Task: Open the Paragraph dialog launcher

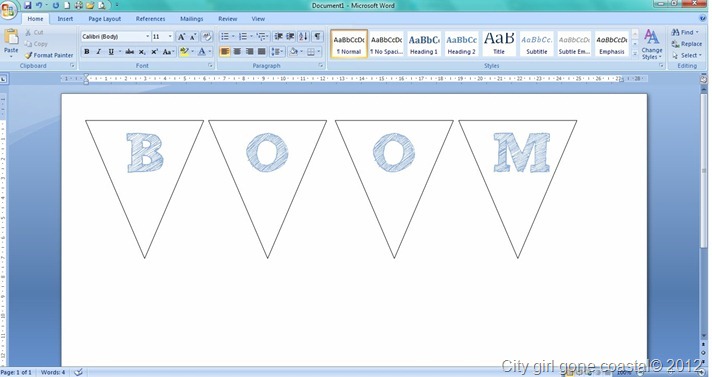Action: click(x=321, y=66)
